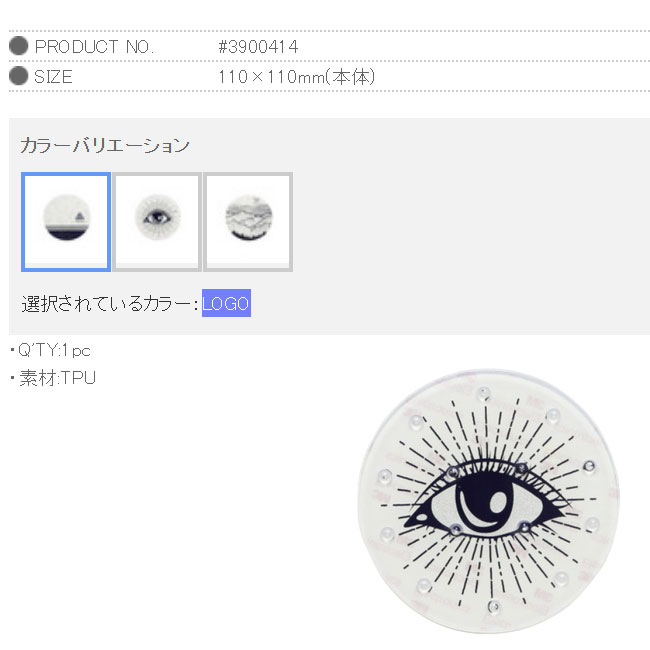Click the カラーバリエーション heading

pos(104,145)
